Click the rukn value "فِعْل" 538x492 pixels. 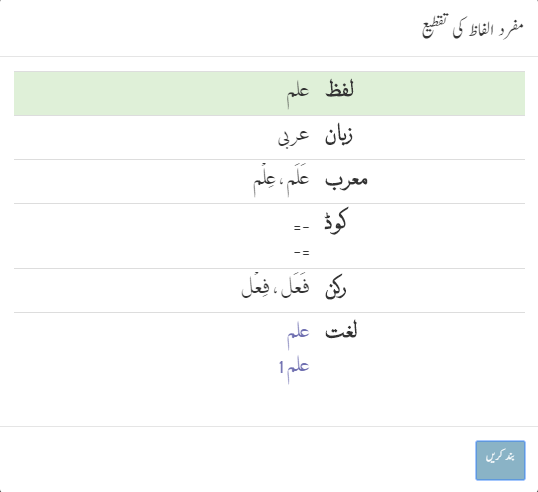(x=256, y=287)
